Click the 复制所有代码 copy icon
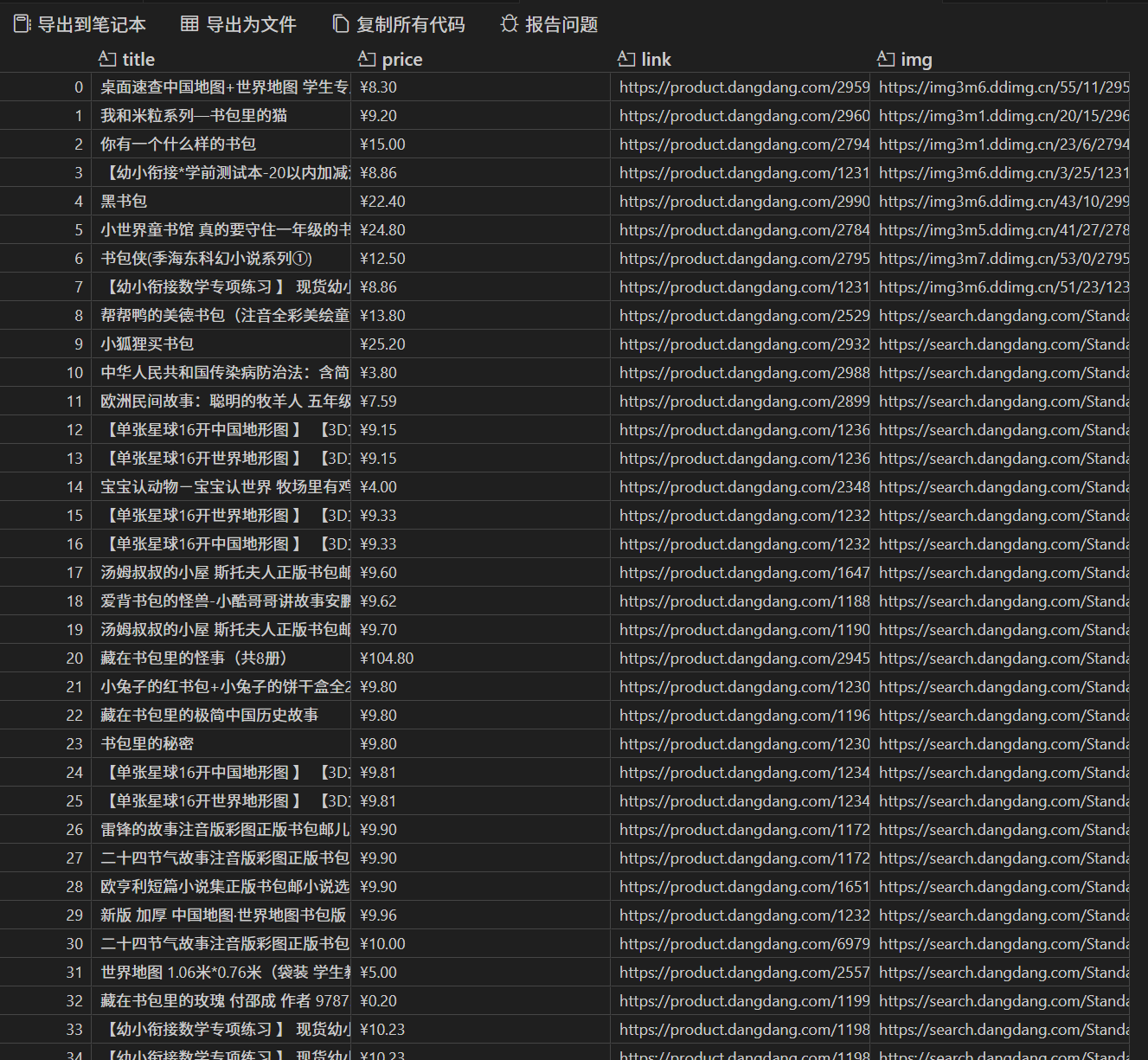Screen dimensions: 1148x1060 (341, 24)
